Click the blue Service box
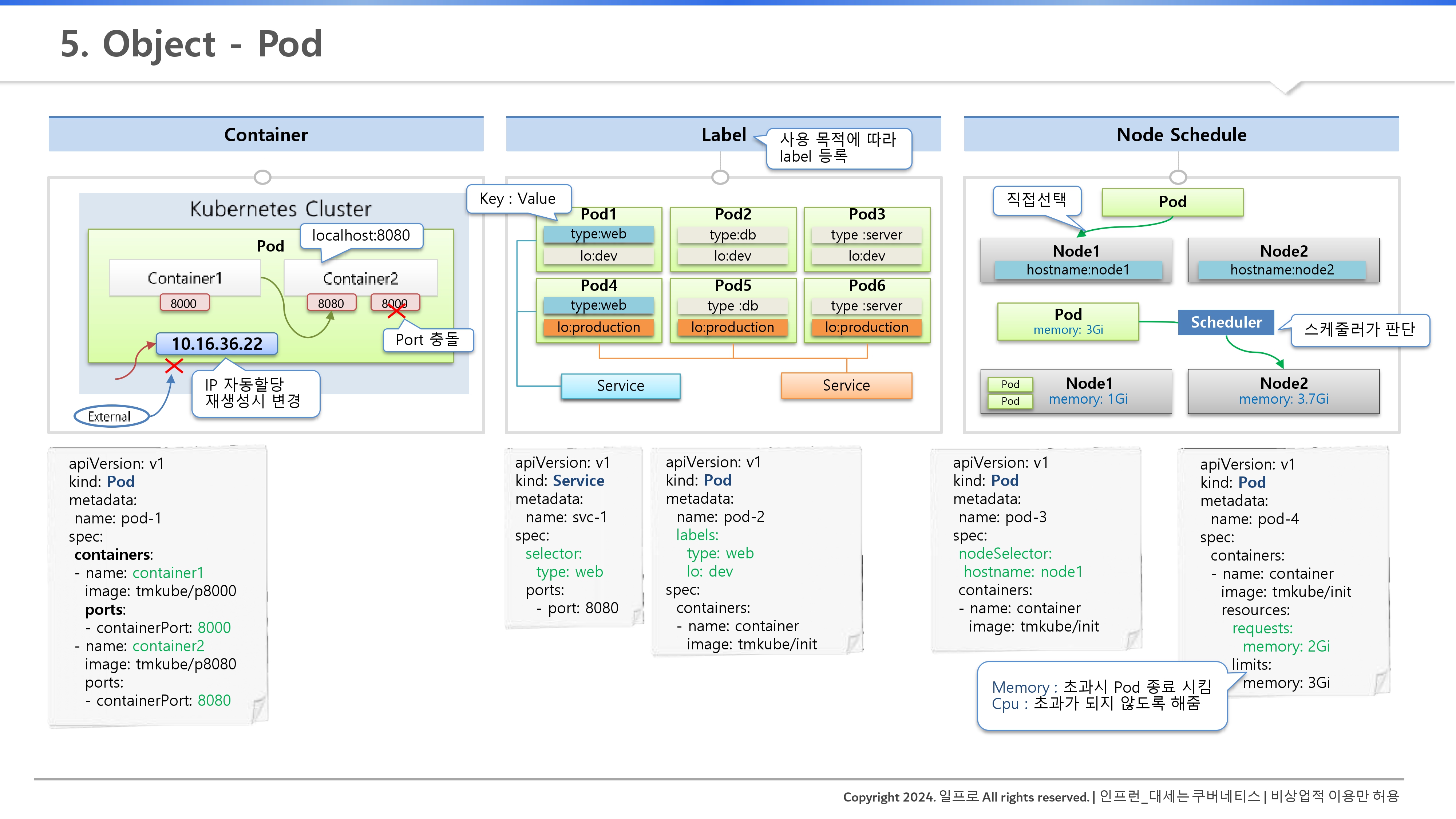 click(x=621, y=386)
